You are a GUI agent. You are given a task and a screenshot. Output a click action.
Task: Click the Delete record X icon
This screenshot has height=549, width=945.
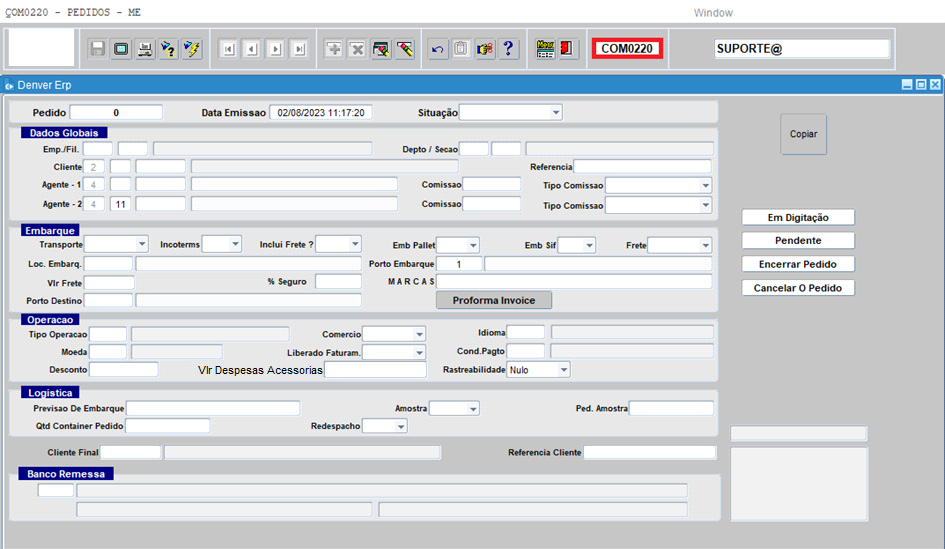pos(357,48)
